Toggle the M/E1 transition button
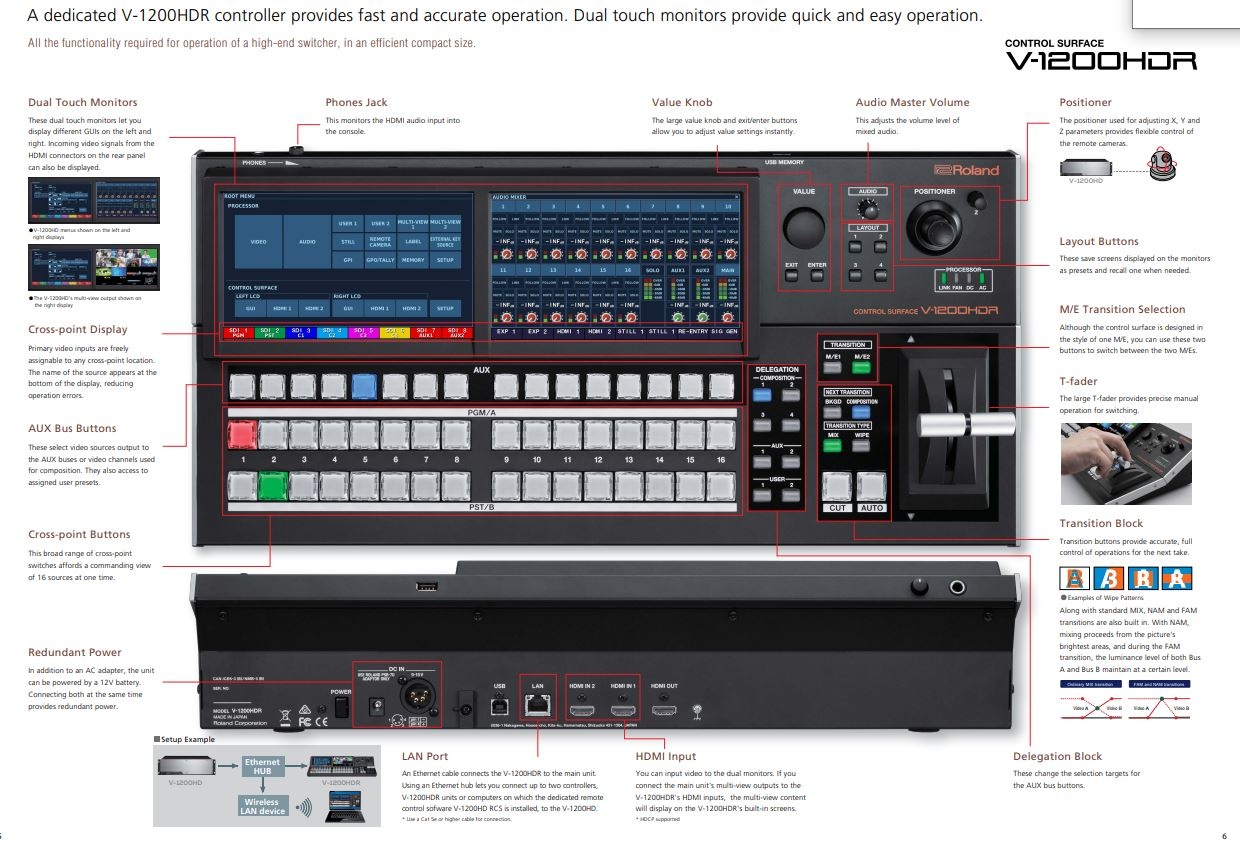This screenshot has width=1240, height=844. 833,367
